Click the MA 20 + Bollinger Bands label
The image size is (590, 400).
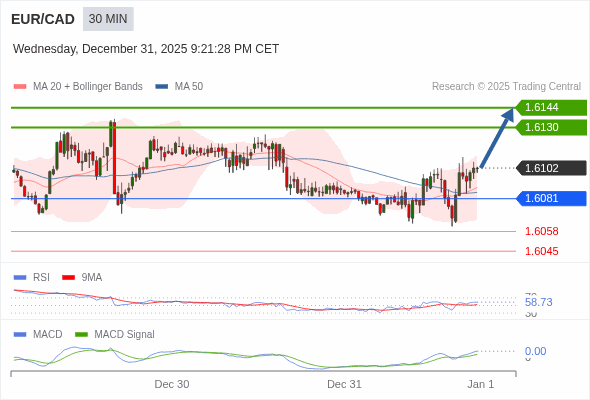pyautogui.click(x=88, y=87)
